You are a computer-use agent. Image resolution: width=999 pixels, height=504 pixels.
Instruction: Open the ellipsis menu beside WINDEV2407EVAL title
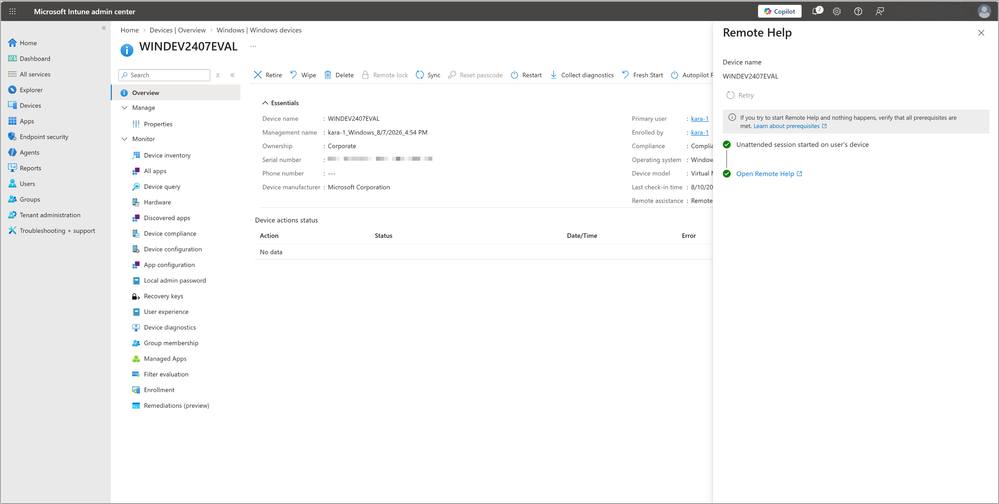pos(253,46)
